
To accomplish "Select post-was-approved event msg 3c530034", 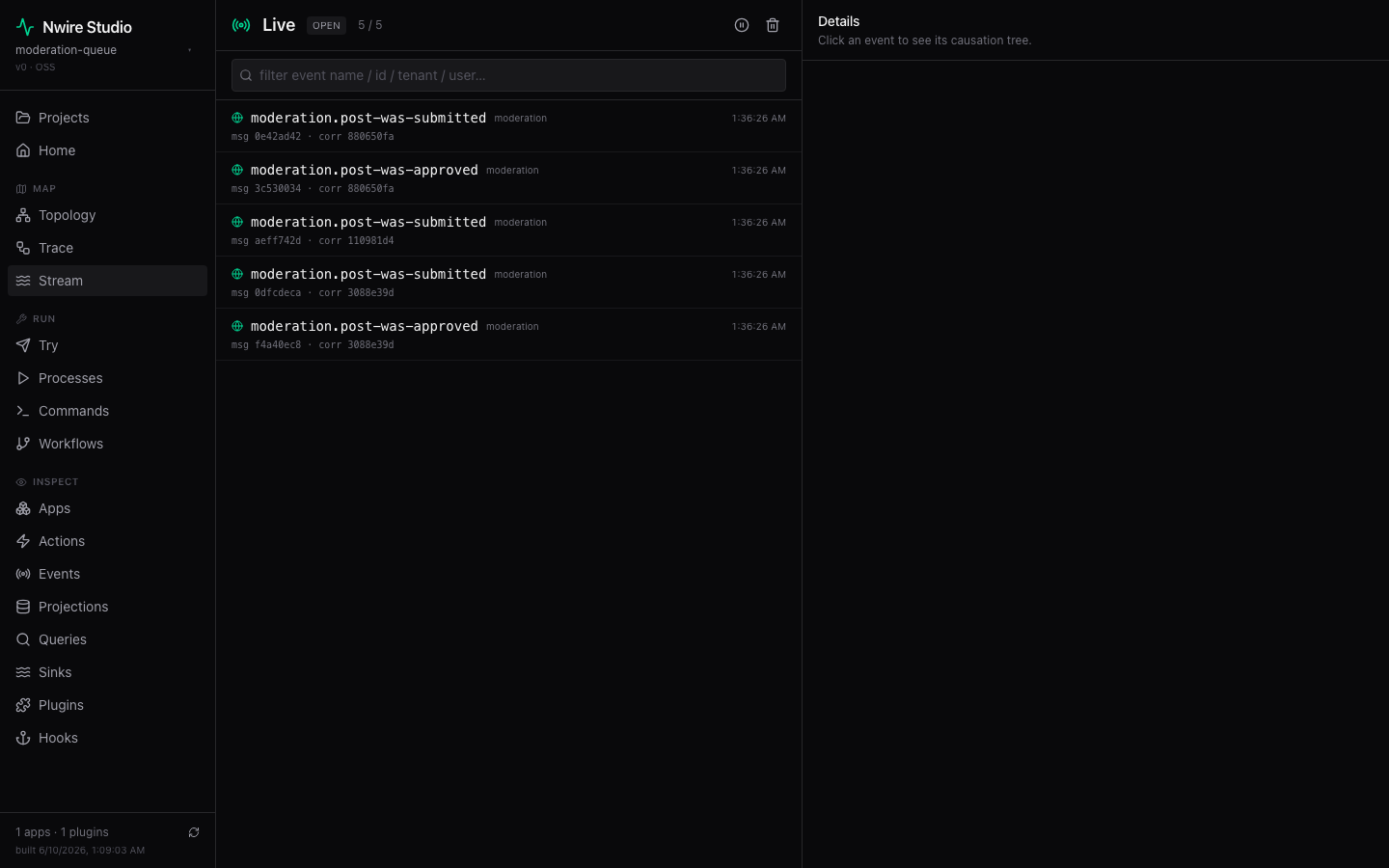I will 508,178.
